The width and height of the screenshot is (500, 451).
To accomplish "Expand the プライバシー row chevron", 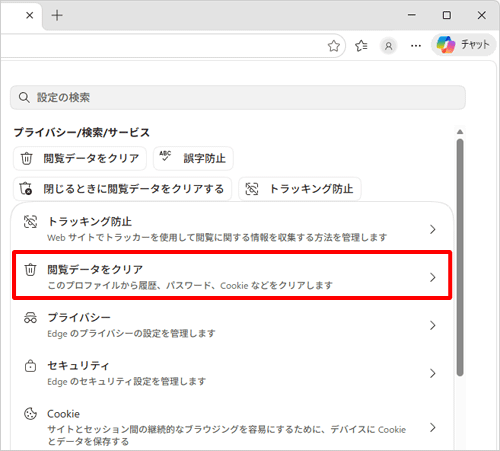I will [433, 325].
